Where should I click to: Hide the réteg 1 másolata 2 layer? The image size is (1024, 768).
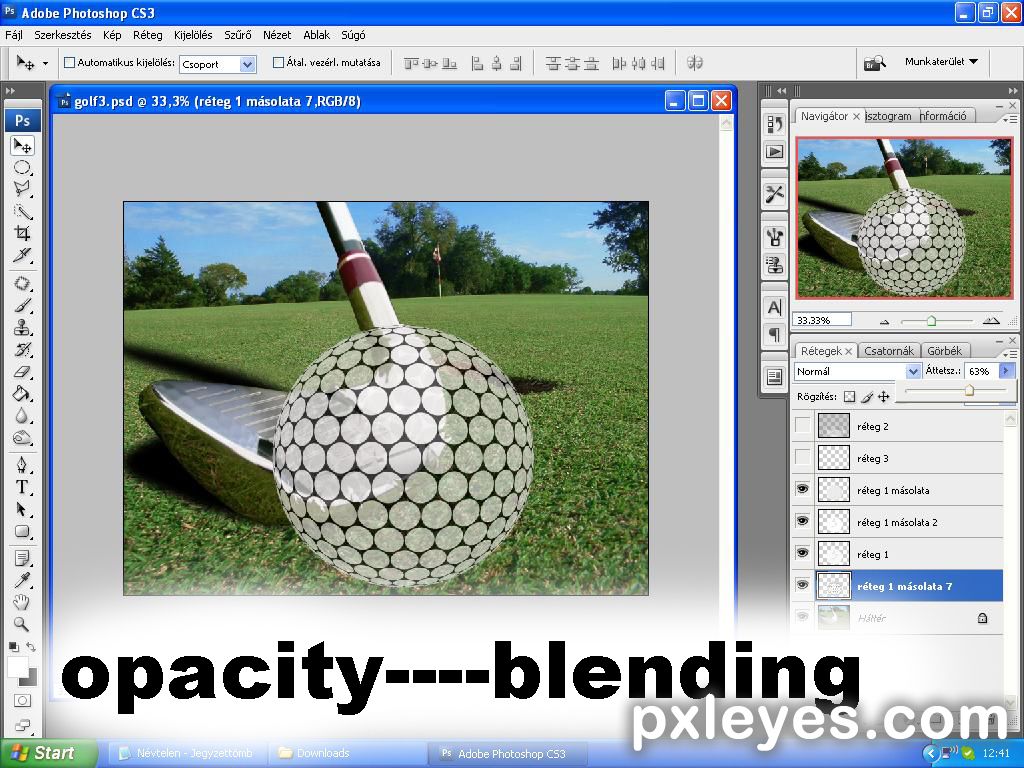pos(803,521)
